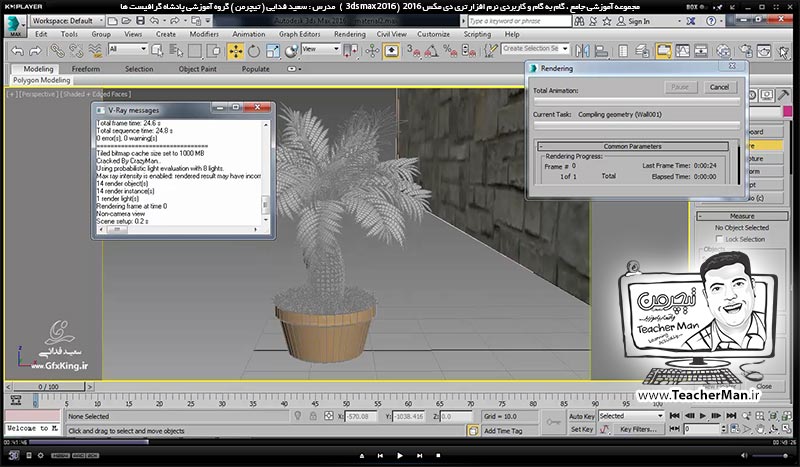Click the Select and Link chain icon

pos(57,51)
